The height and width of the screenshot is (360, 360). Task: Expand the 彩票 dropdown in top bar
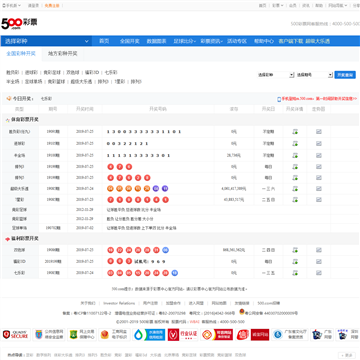[277, 5]
